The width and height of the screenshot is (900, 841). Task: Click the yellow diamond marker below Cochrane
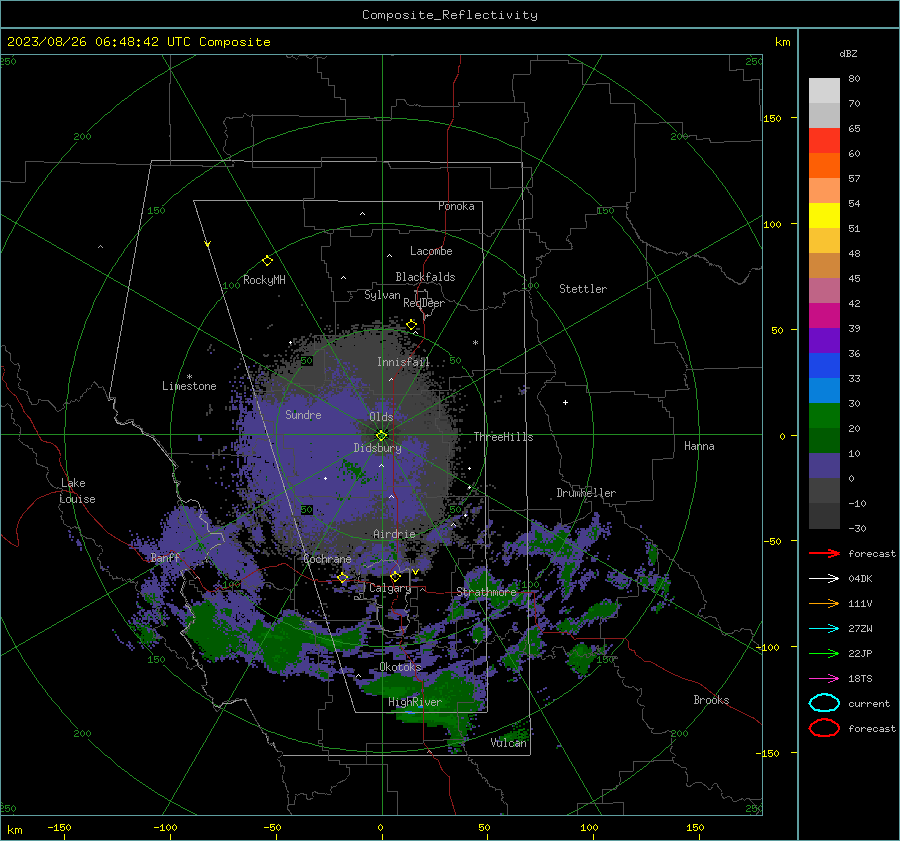pyautogui.click(x=343, y=578)
